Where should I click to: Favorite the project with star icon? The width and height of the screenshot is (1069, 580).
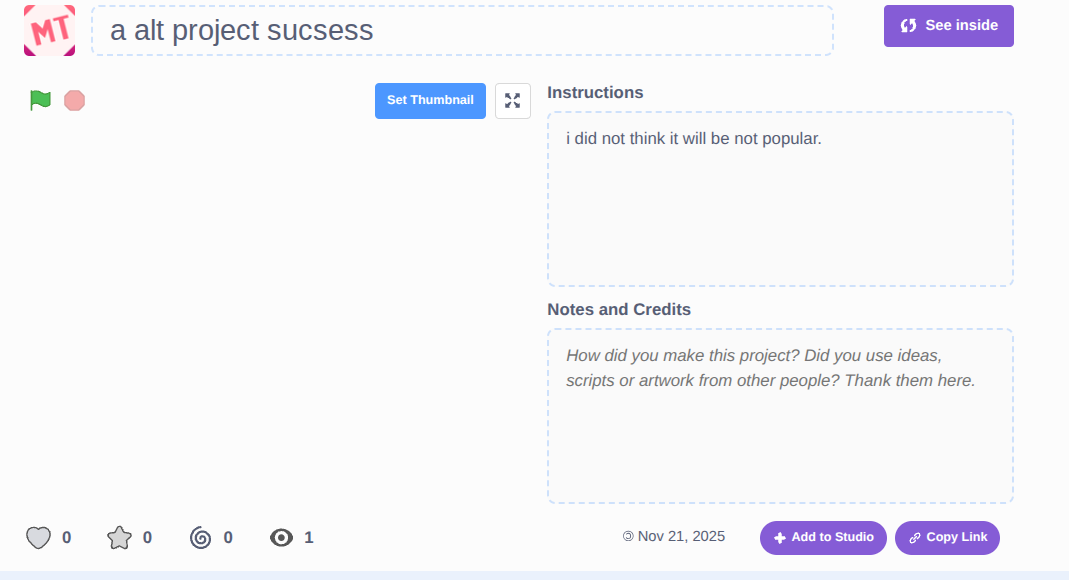(120, 538)
